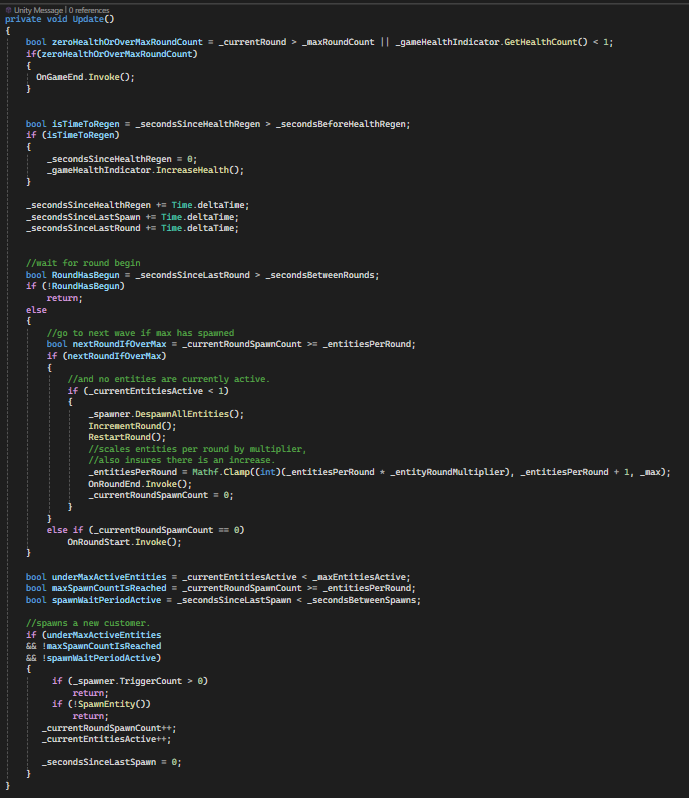Screen dimensions: 689x798
Task: Click the "RestartRound();" call line
Action: click(x=127, y=437)
